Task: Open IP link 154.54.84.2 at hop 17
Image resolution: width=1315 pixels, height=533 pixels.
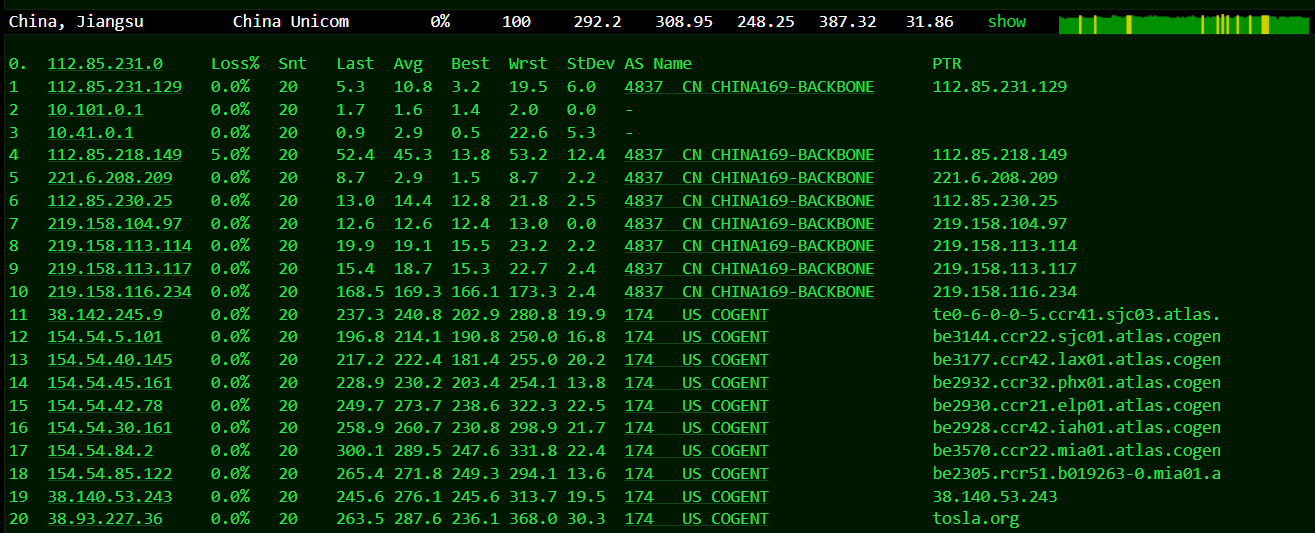Action: click(x=100, y=451)
